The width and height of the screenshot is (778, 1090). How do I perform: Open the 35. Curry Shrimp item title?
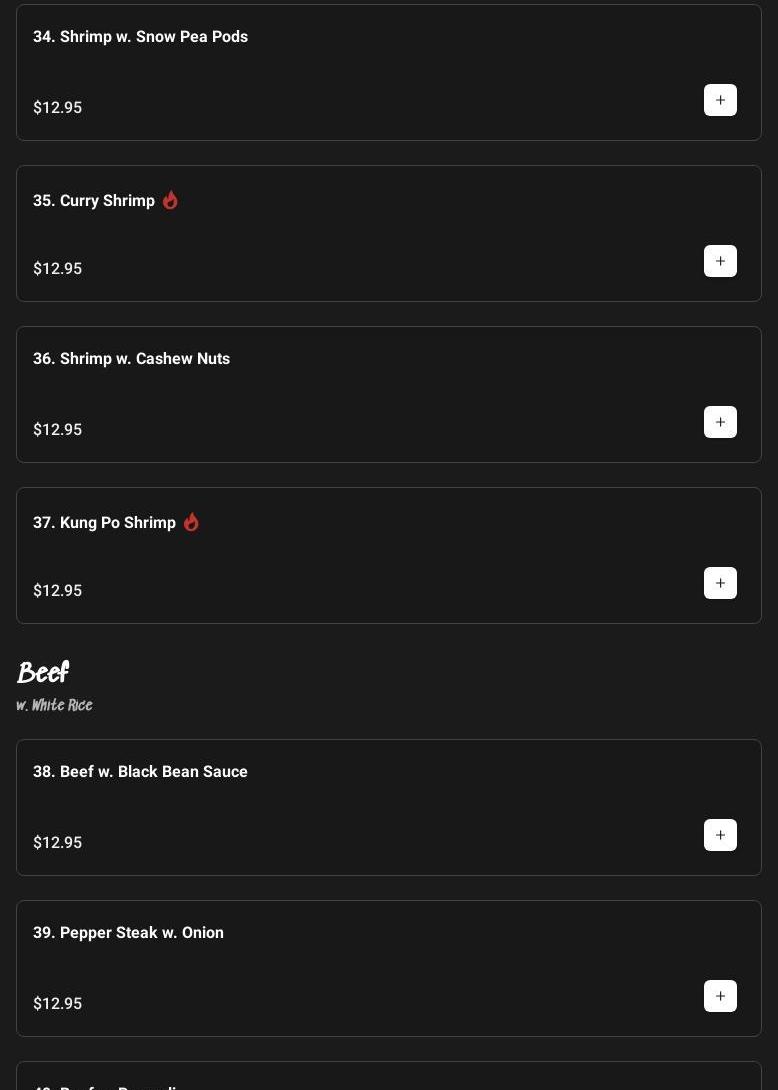94,201
